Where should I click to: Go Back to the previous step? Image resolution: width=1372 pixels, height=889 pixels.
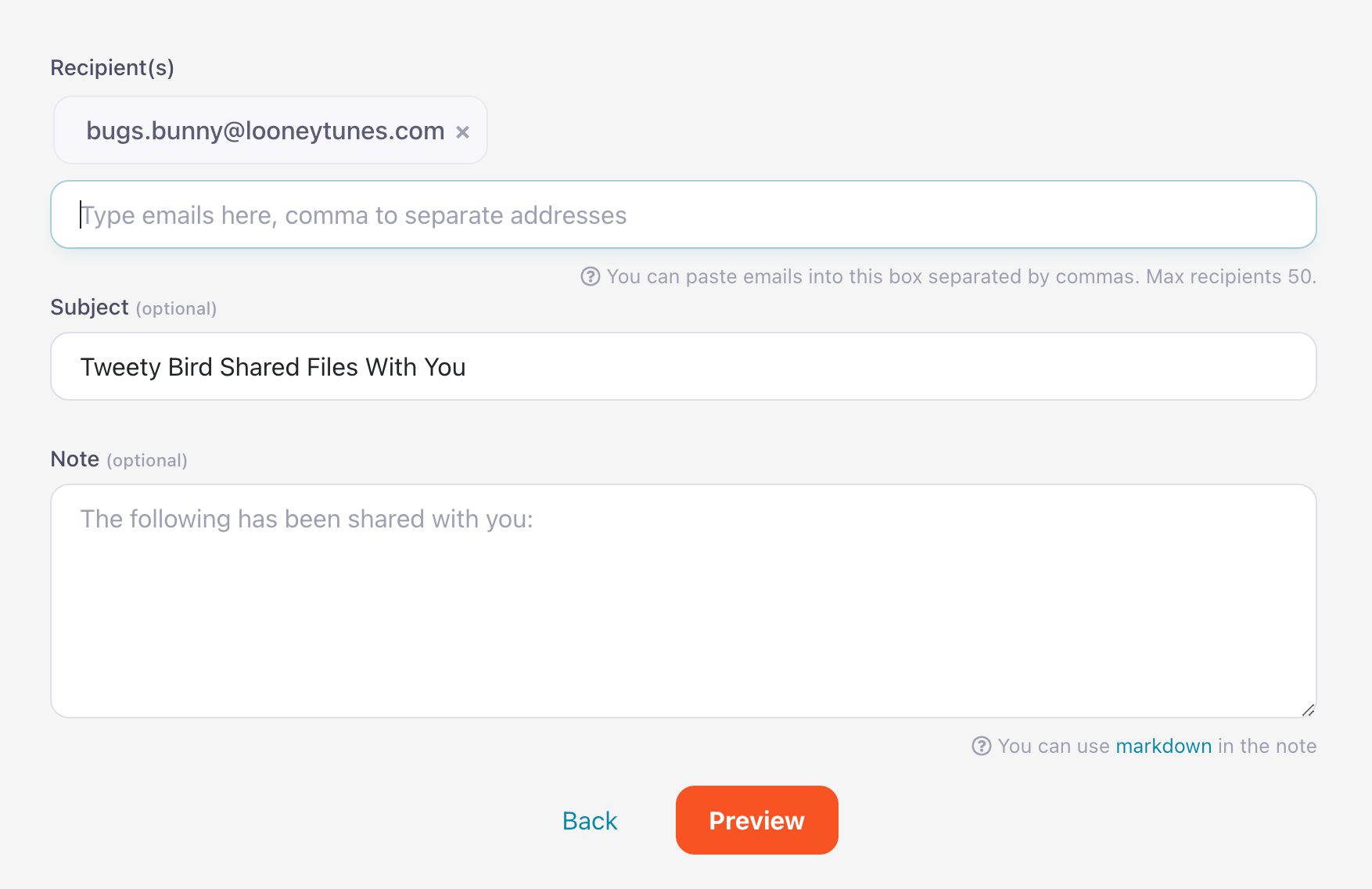click(x=590, y=821)
